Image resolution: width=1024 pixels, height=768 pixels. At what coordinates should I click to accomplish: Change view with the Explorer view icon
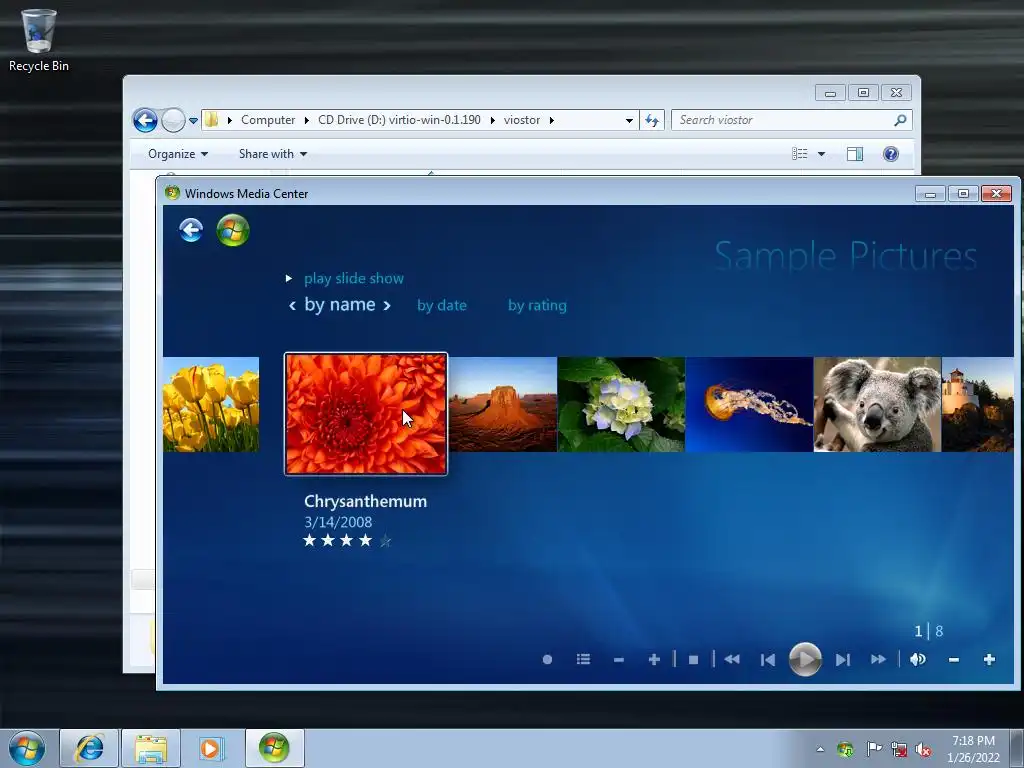coord(800,154)
